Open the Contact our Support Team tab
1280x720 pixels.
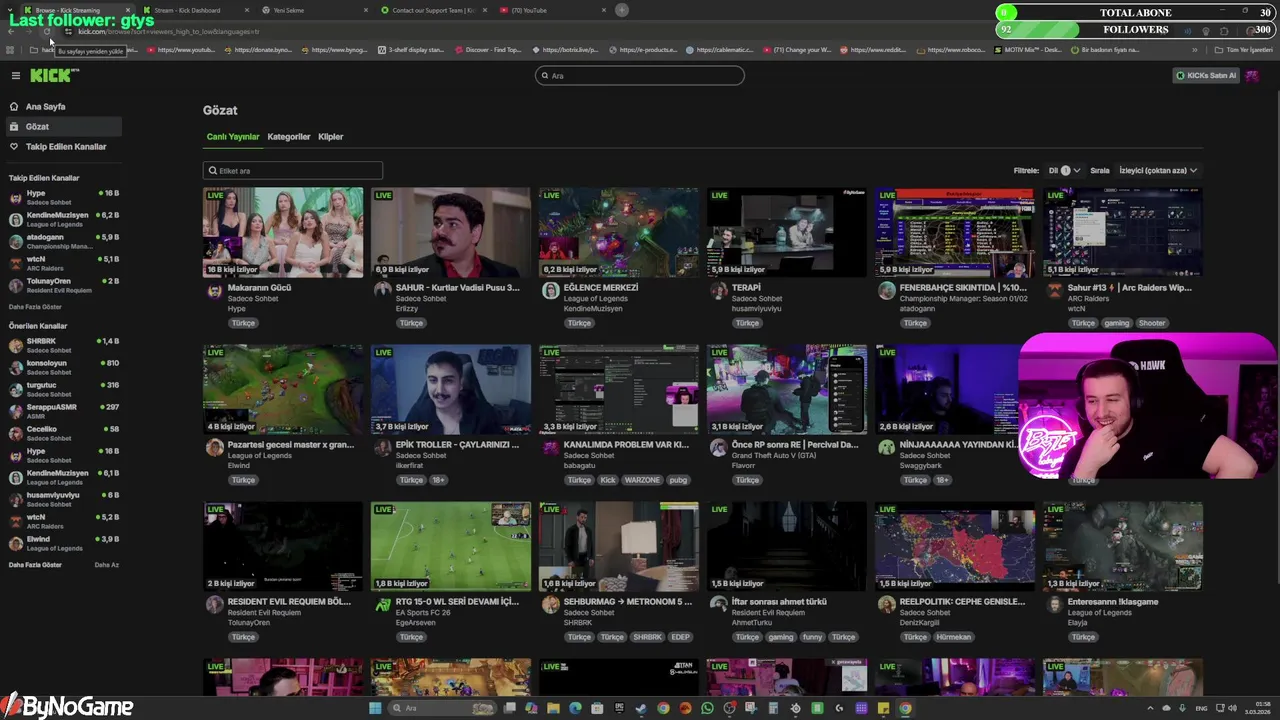[433, 10]
